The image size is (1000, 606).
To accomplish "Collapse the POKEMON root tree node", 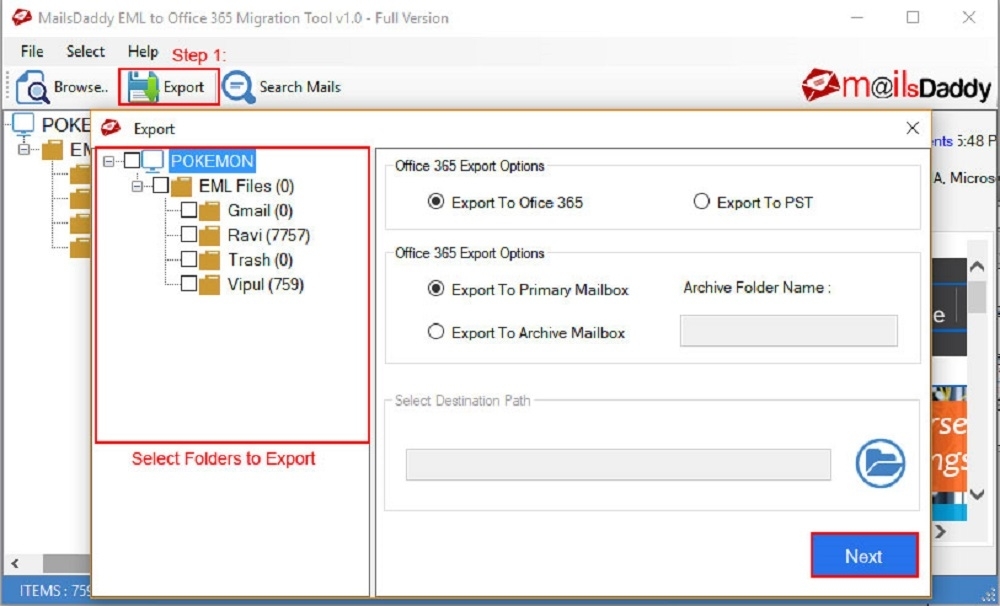I will (x=108, y=161).
